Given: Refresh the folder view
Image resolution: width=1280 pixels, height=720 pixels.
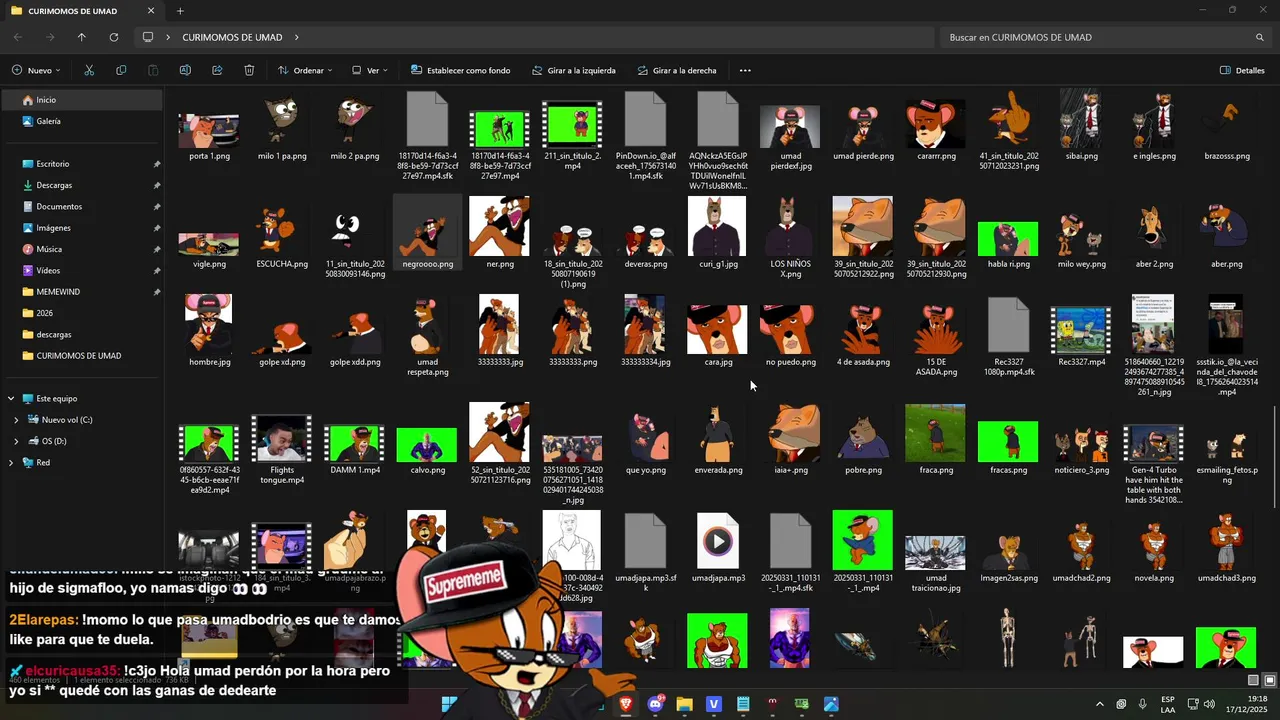Looking at the screenshot, I should tap(114, 37).
